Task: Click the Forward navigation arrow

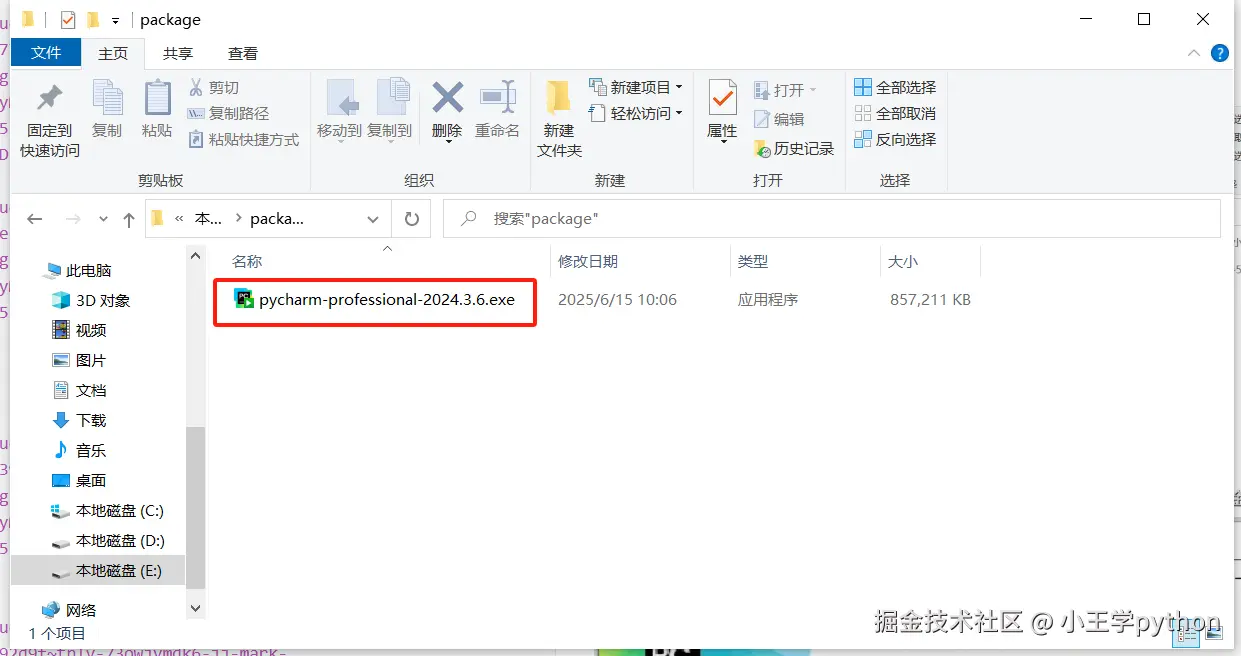Action: (x=72, y=219)
